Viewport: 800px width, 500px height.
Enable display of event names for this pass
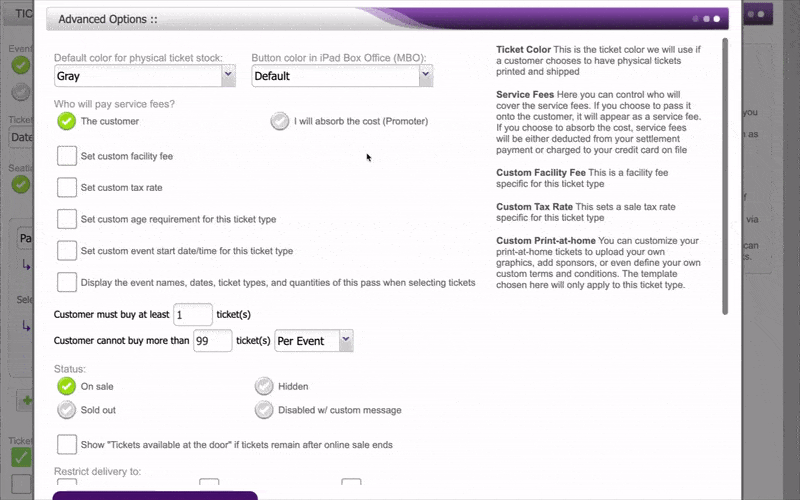coord(67,282)
